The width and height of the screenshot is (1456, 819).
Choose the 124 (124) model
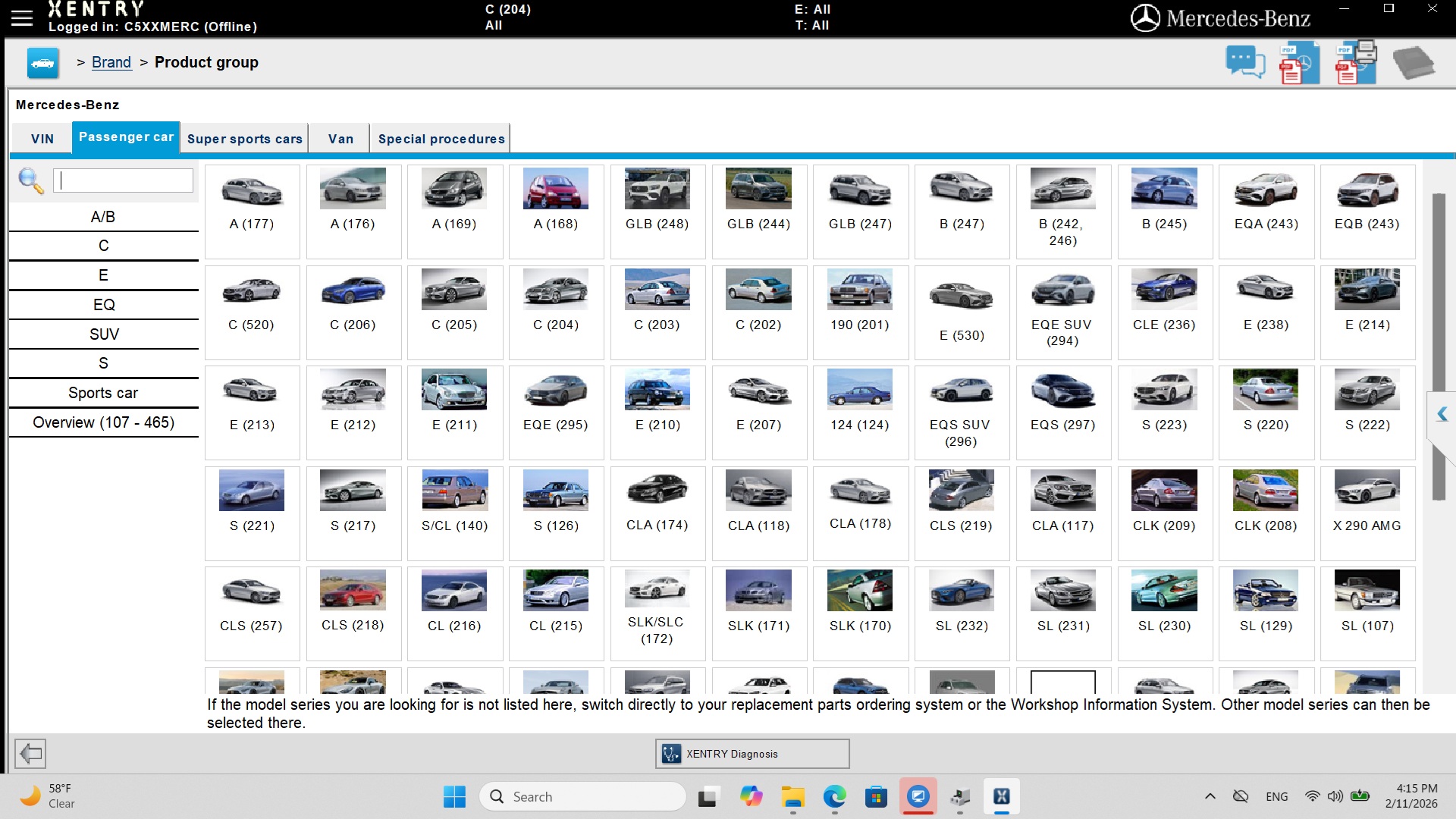tap(860, 413)
